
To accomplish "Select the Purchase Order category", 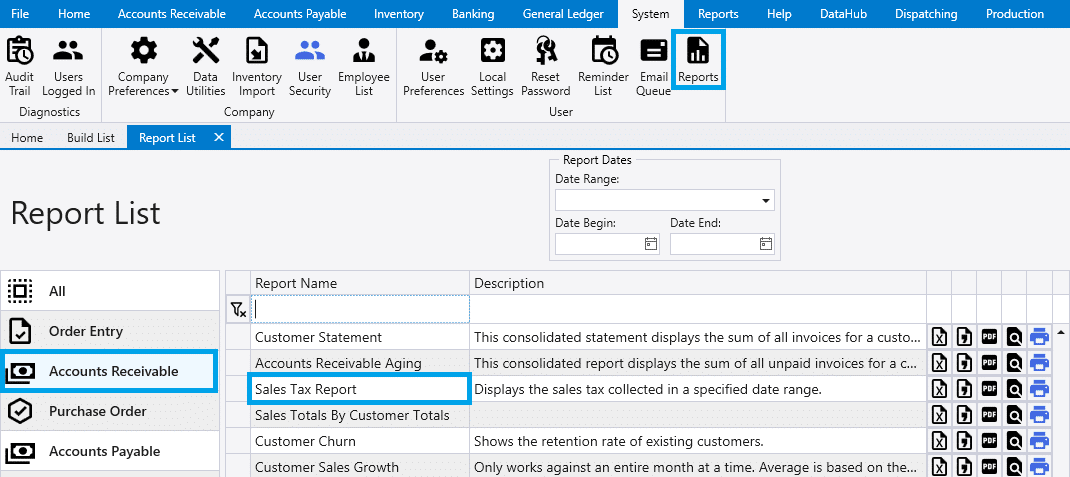I will click(110, 411).
